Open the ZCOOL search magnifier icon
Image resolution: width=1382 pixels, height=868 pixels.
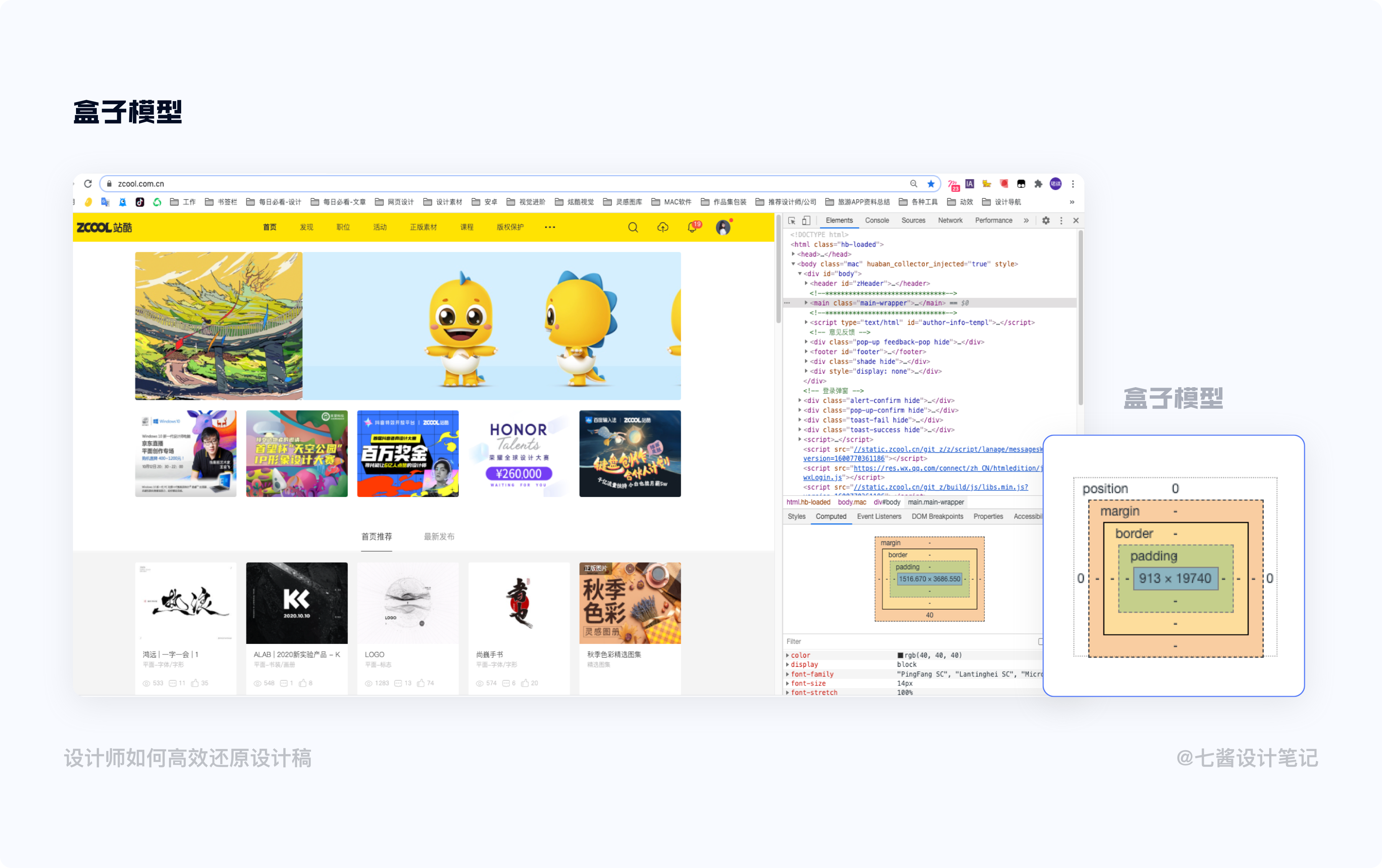point(633,228)
